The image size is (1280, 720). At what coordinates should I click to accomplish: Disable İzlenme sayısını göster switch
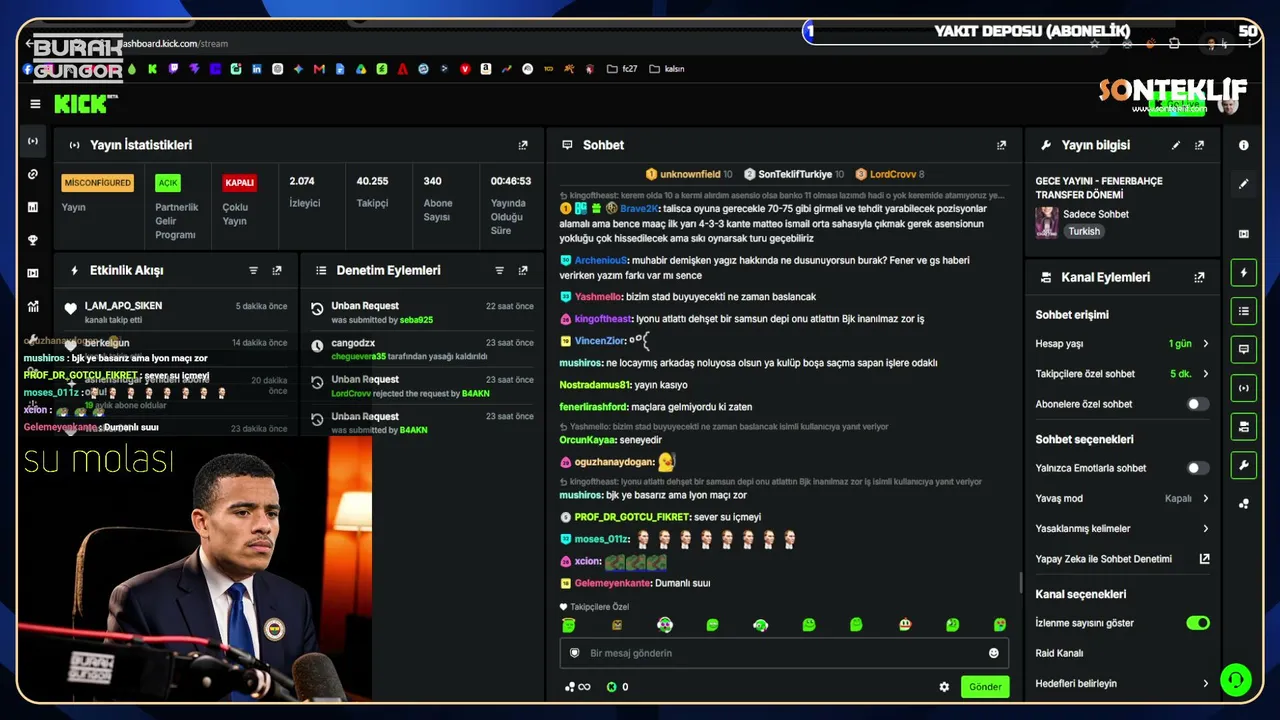tap(1197, 623)
